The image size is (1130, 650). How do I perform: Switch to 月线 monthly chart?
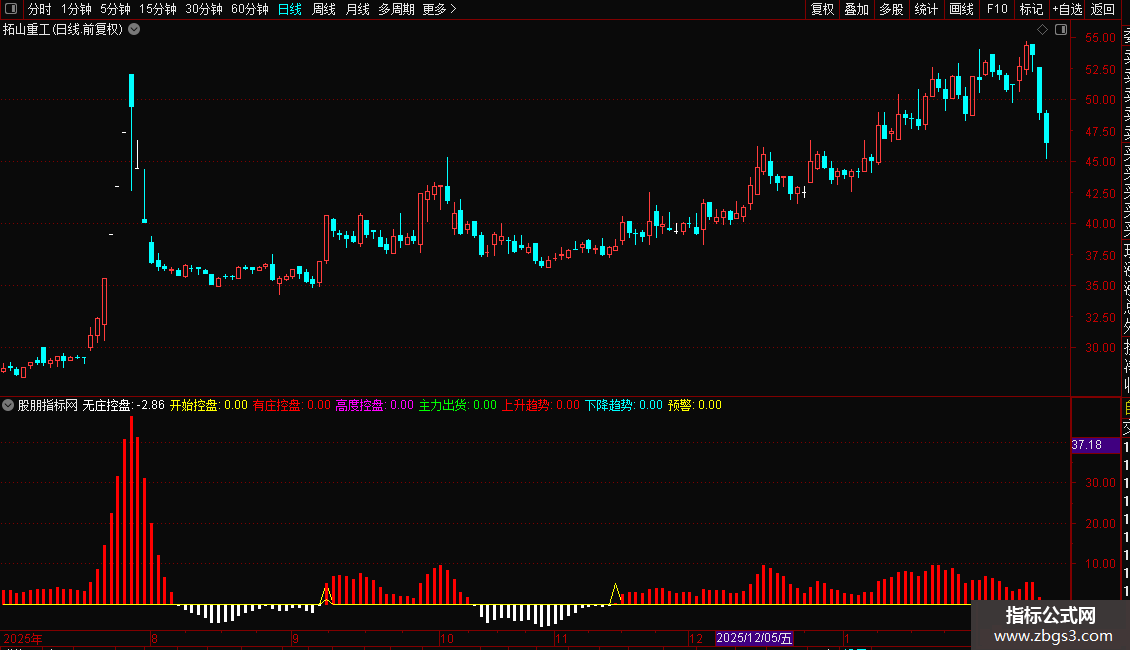tap(357, 9)
